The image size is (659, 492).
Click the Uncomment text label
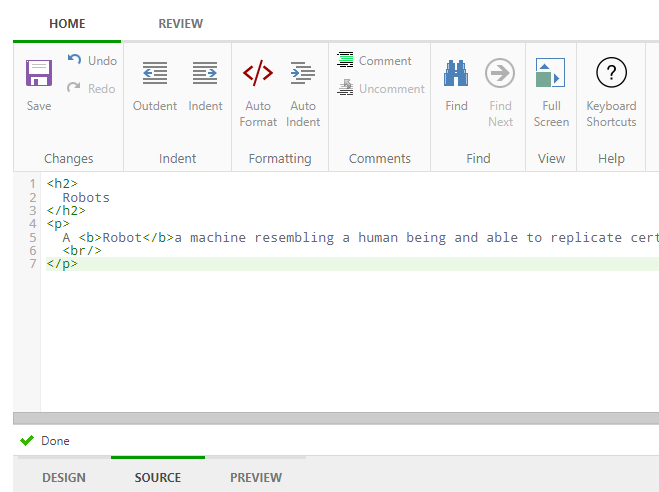click(x=392, y=89)
